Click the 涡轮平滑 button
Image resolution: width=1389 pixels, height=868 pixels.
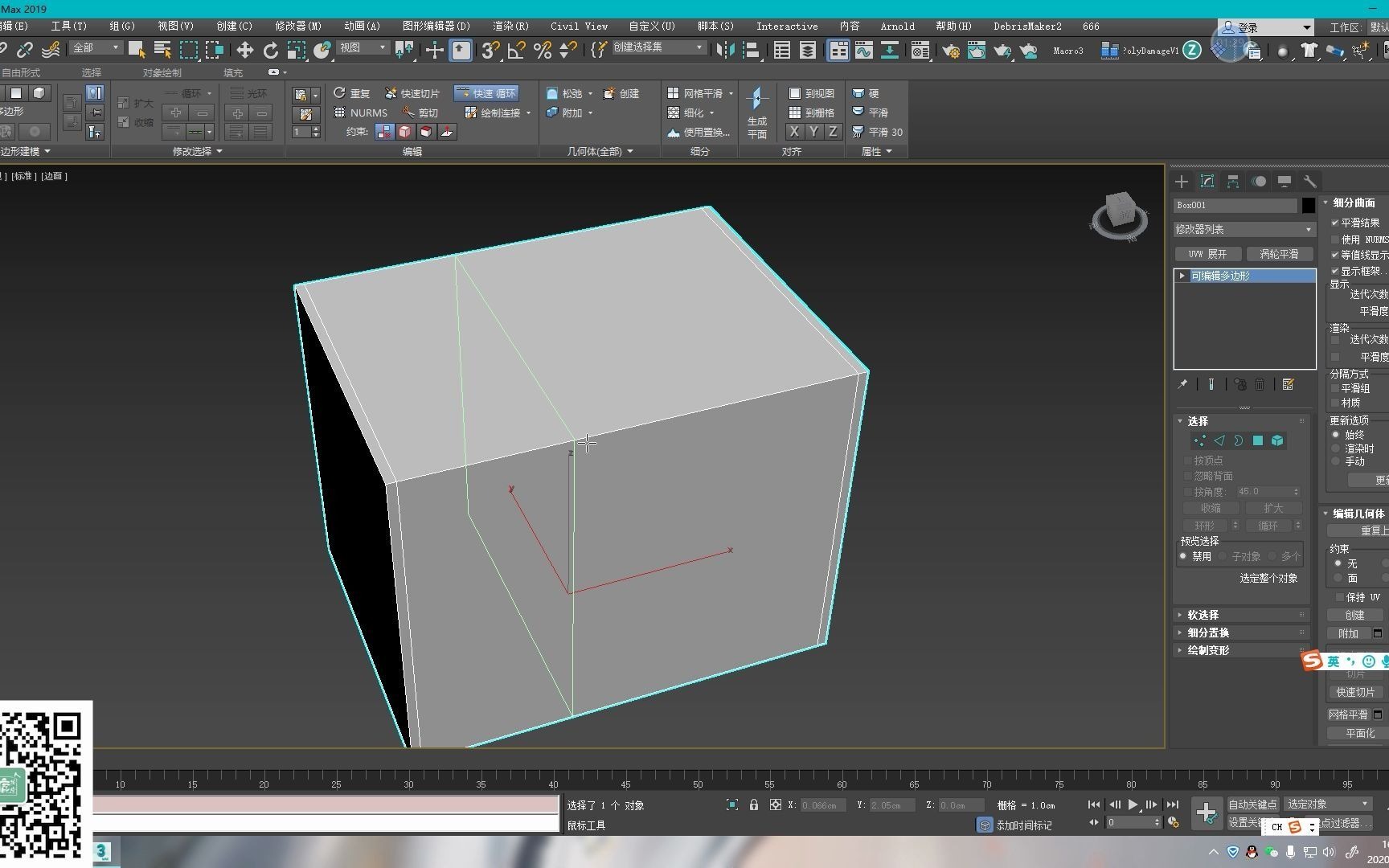(1280, 253)
